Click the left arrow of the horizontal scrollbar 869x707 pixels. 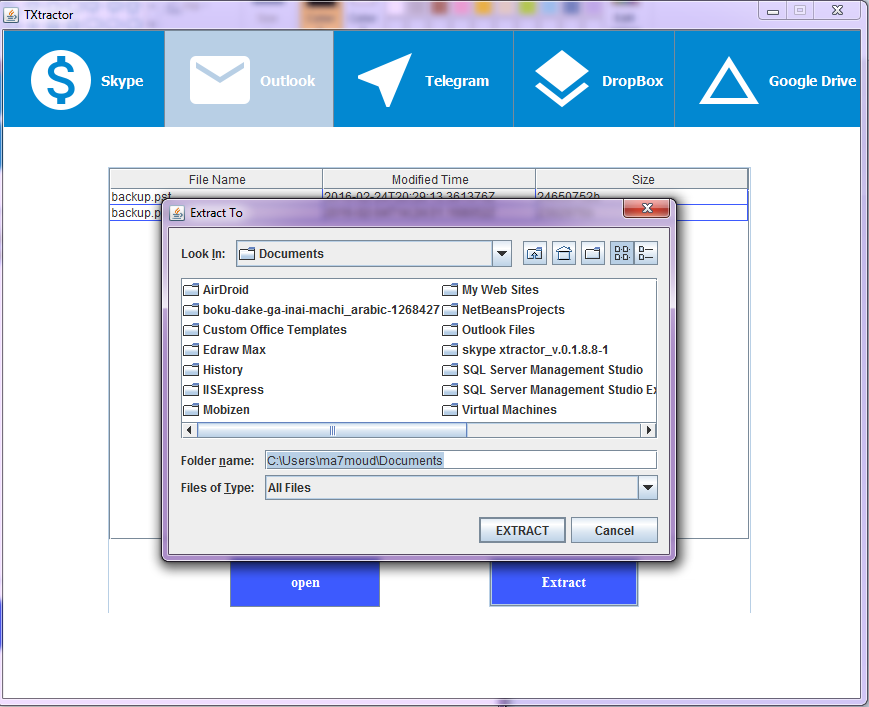click(x=190, y=430)
